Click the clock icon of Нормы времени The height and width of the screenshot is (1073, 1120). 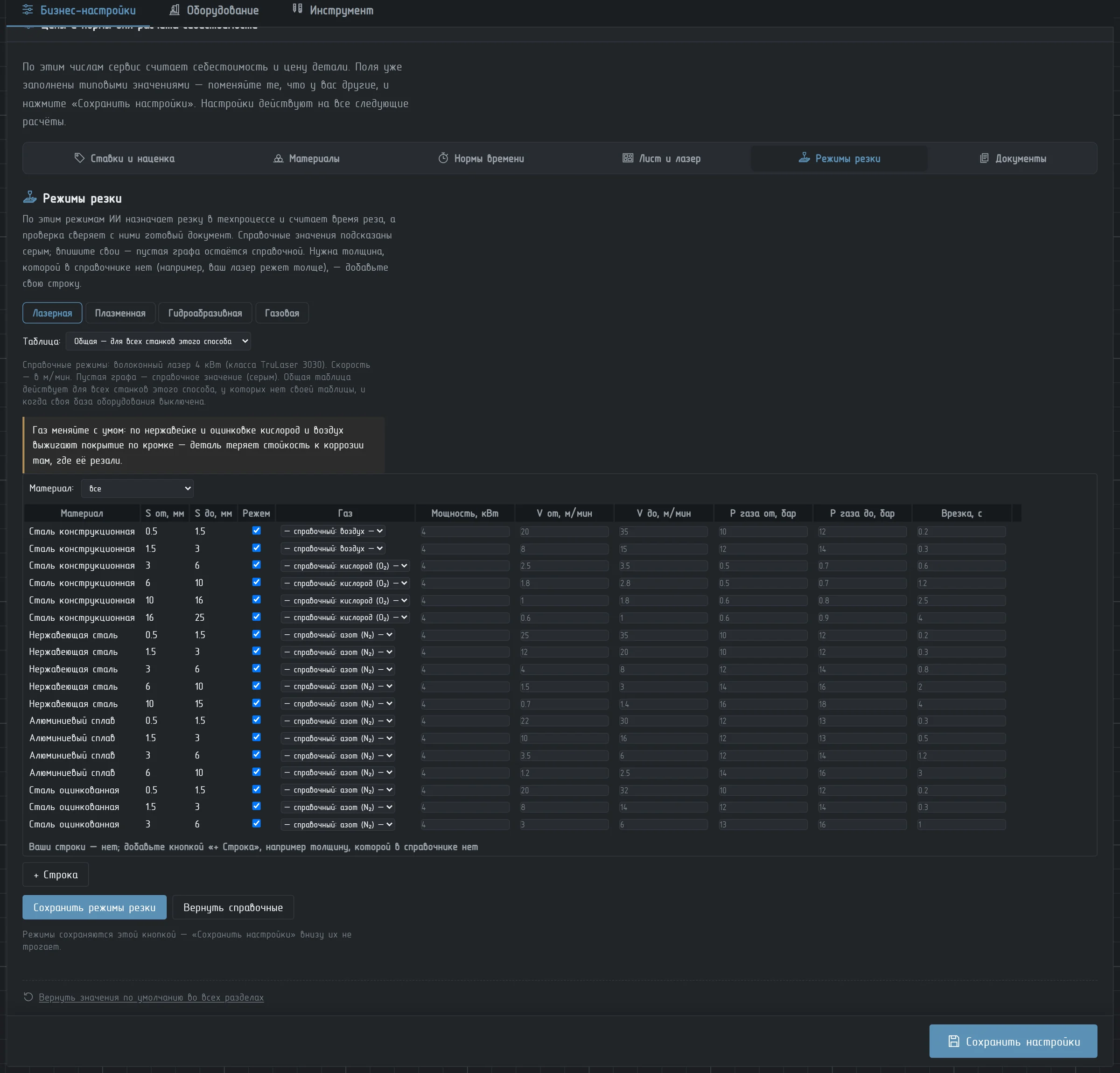pos(443,158)
